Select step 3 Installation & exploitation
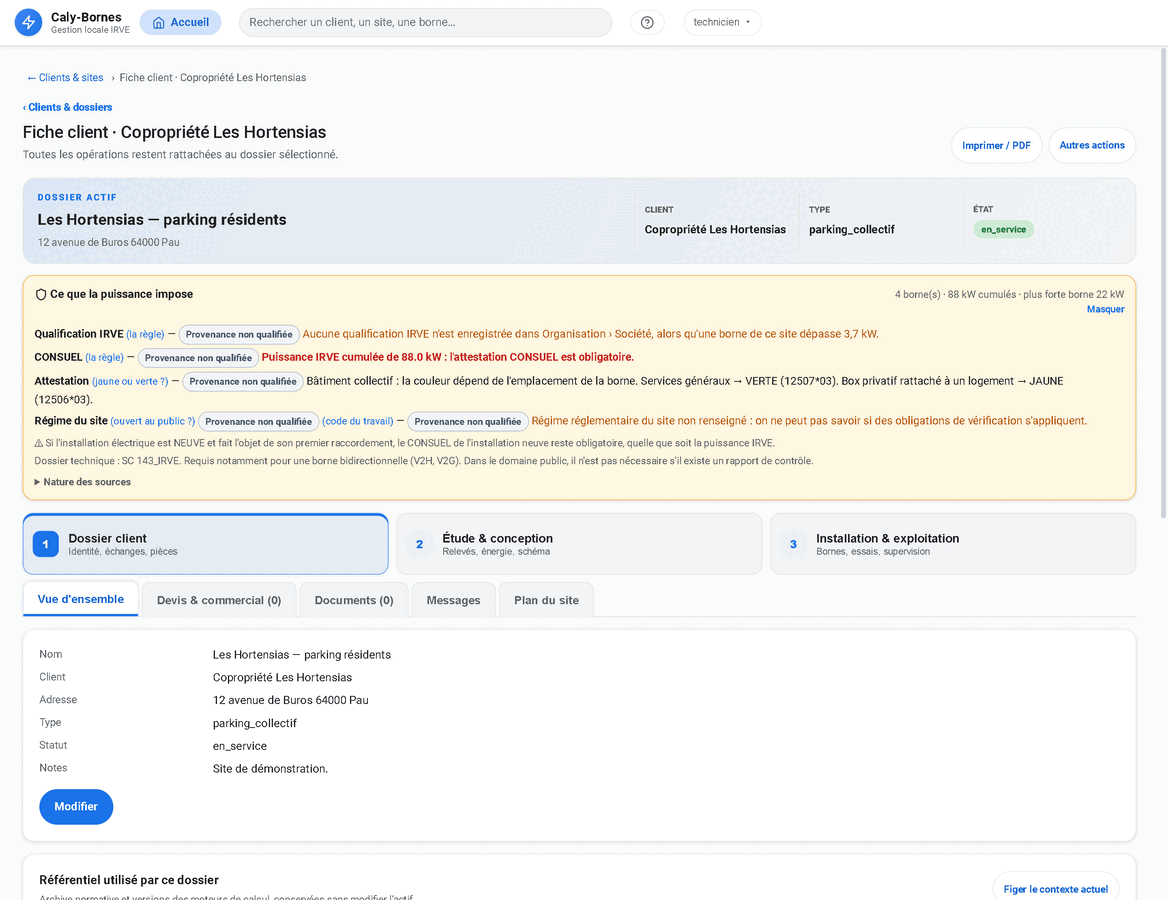Image resolution: width=1168 pixels, height=900 pixels. (x=953, y=544)
